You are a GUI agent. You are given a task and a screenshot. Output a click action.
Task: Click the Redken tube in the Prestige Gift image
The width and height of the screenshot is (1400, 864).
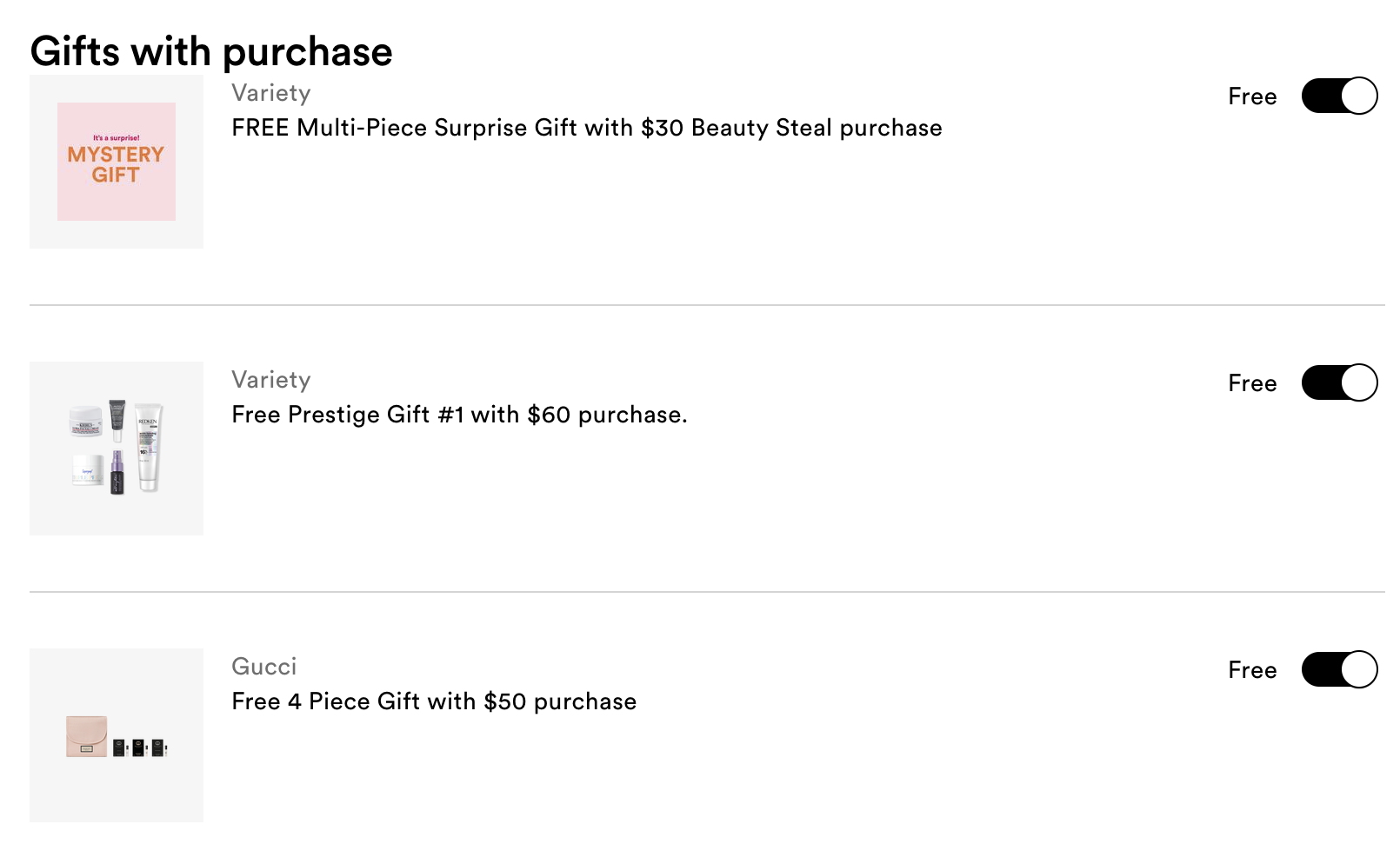[x=149, y=448]
